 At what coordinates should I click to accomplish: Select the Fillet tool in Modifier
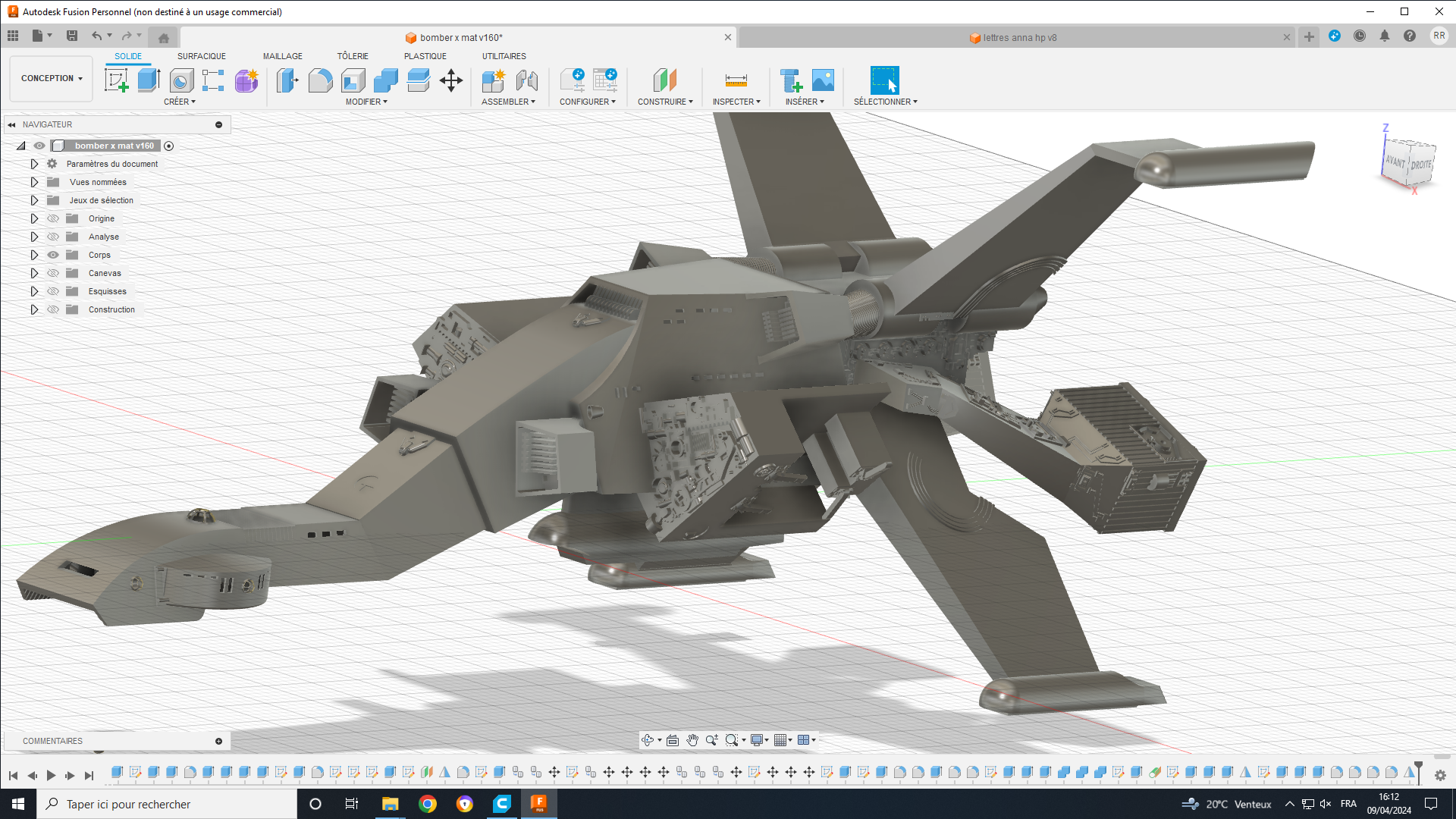(320, 80)
